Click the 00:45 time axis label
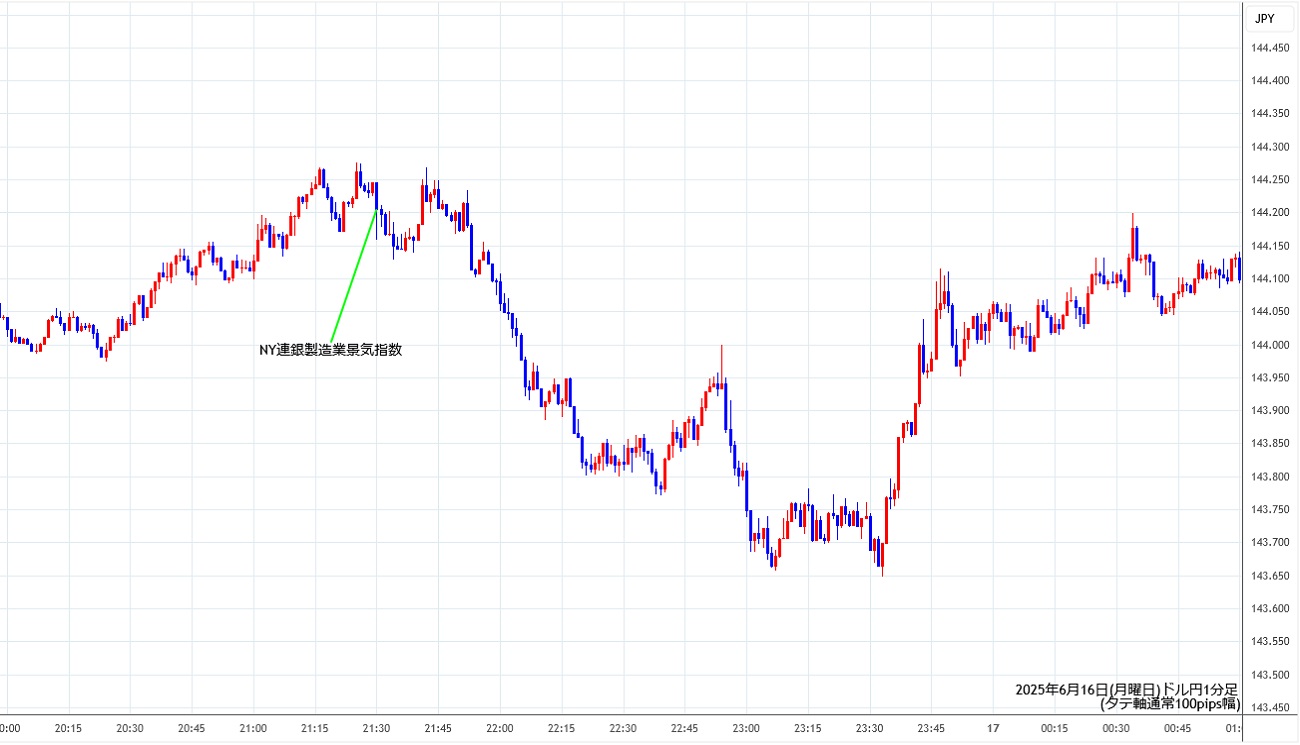This screenshot has width=1300, height=745. pyautogui.click(x=1176, y=729)
